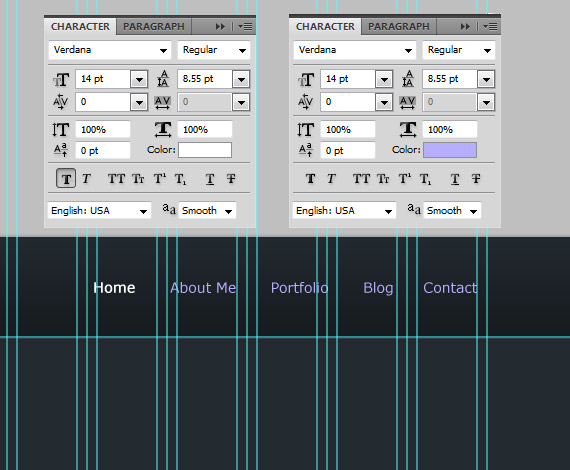Click the About Me navigation text
Viewport: 570px width, 470px height.
[203, 288]
